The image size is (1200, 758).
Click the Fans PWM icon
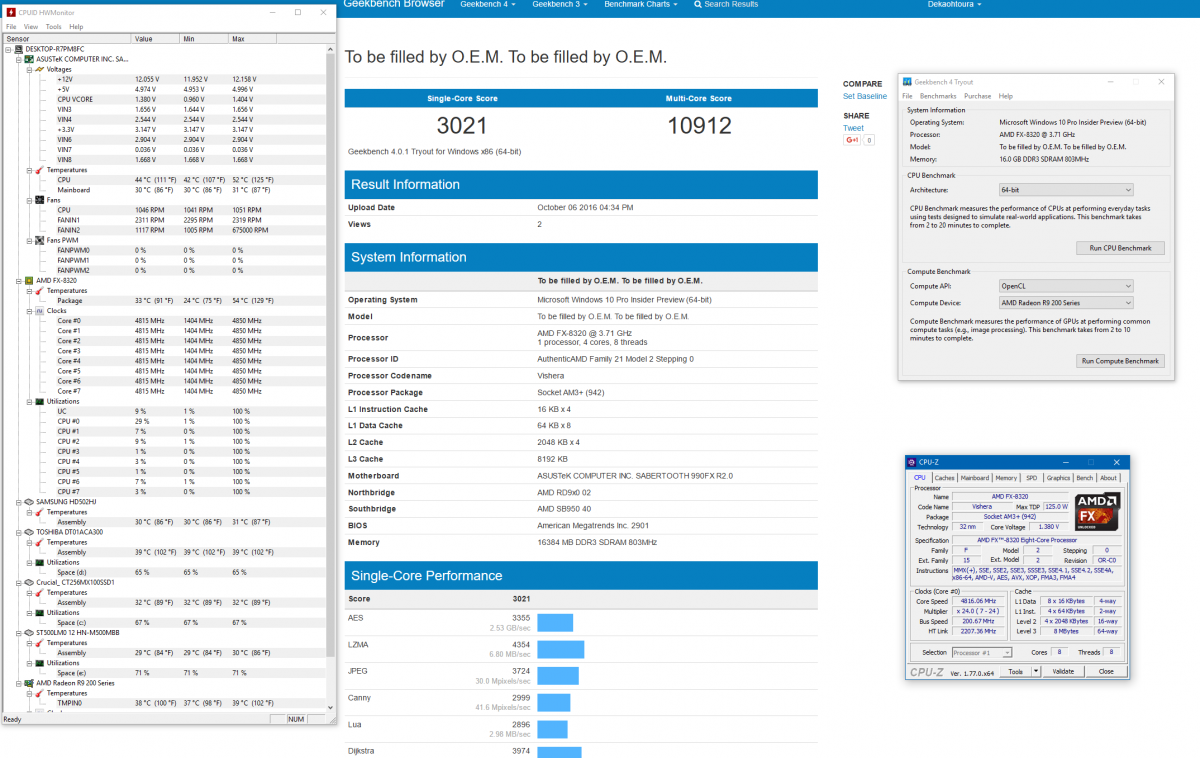39,240
